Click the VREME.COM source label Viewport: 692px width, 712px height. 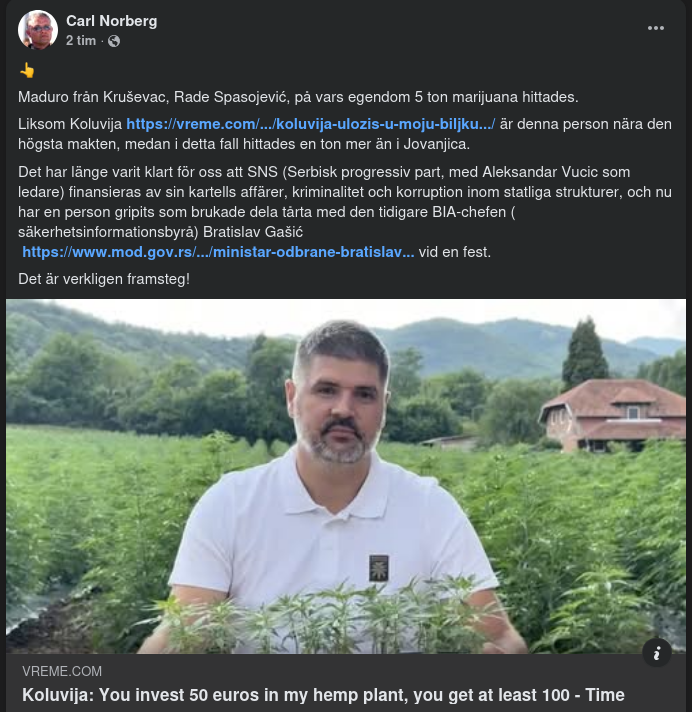click(x=62, y=672)
